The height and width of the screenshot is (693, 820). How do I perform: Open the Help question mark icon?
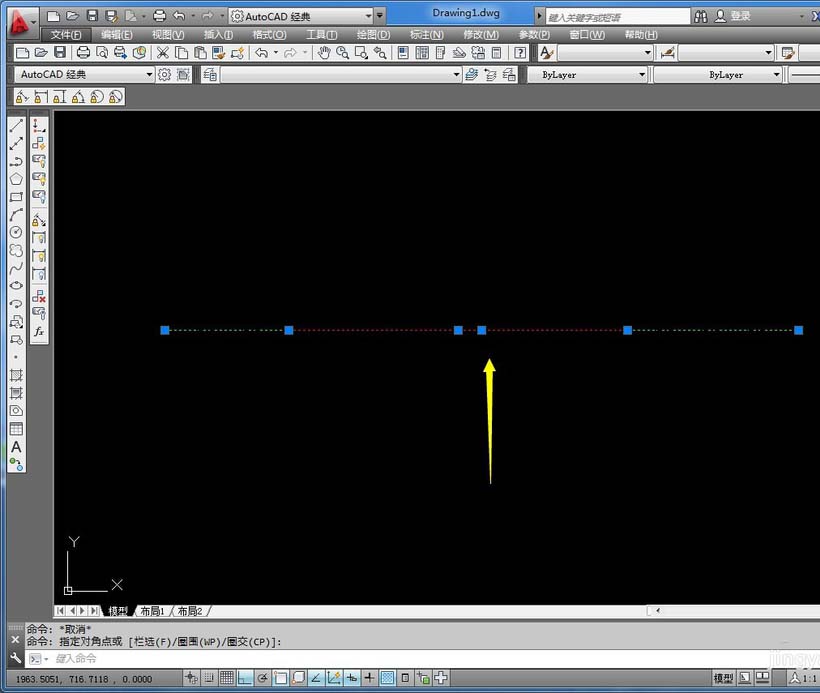pos(520,52)
